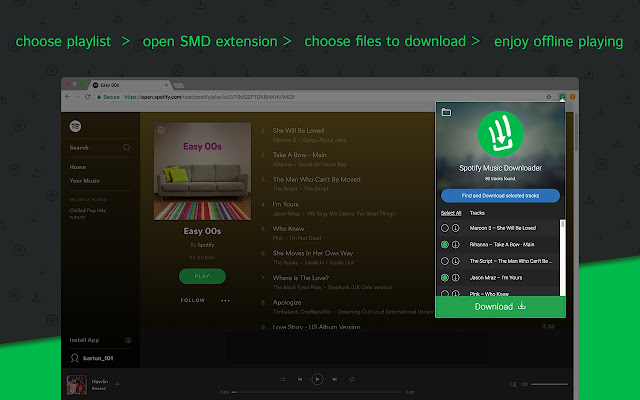
Task: Deselect the Jason Mraz – I'm Yours track
Action: [x=444, y=278]
